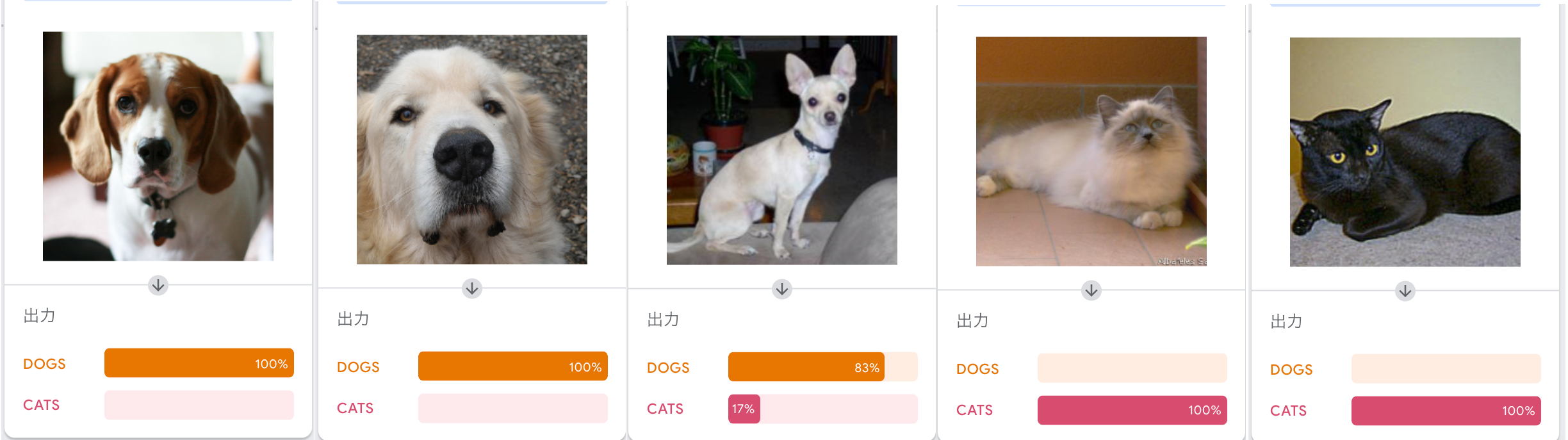1568x440 pixels.
Task: Click the 17% CATS bar for the chihuahua
Action: click(x=823, y=409)
